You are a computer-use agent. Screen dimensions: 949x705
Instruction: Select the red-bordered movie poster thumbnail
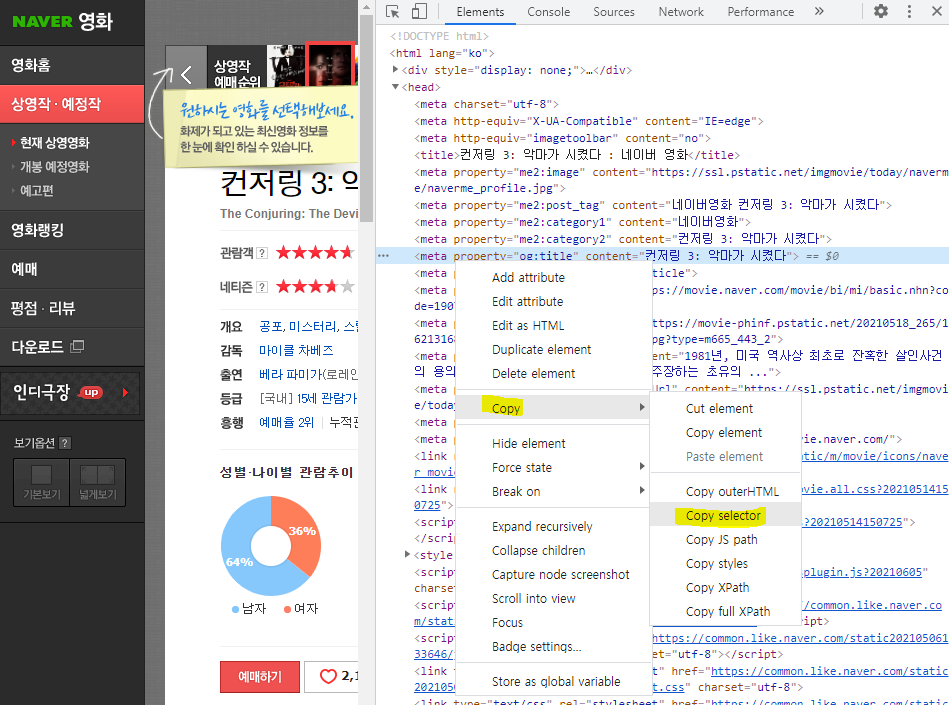(x=330, y=65)
